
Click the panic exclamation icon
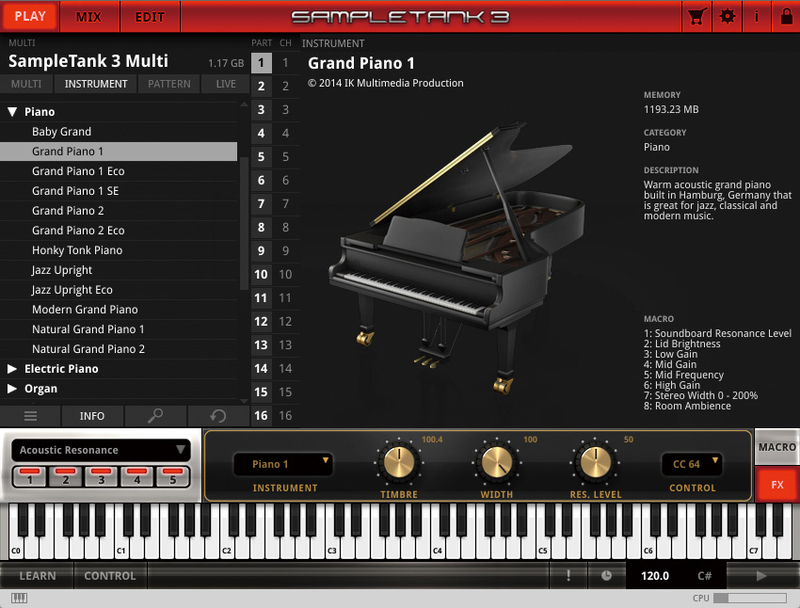click(568, 576)
